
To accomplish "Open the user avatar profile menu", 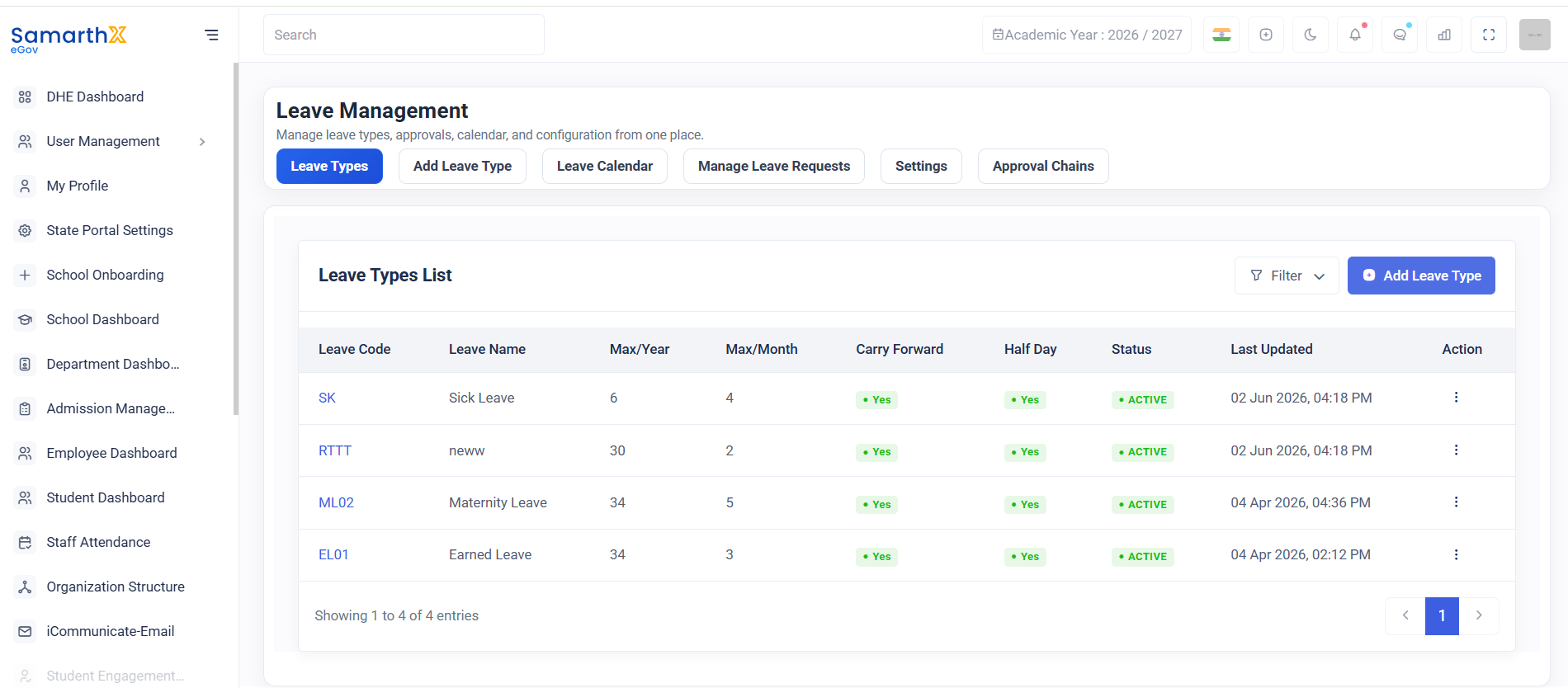I will (1535, 35).
